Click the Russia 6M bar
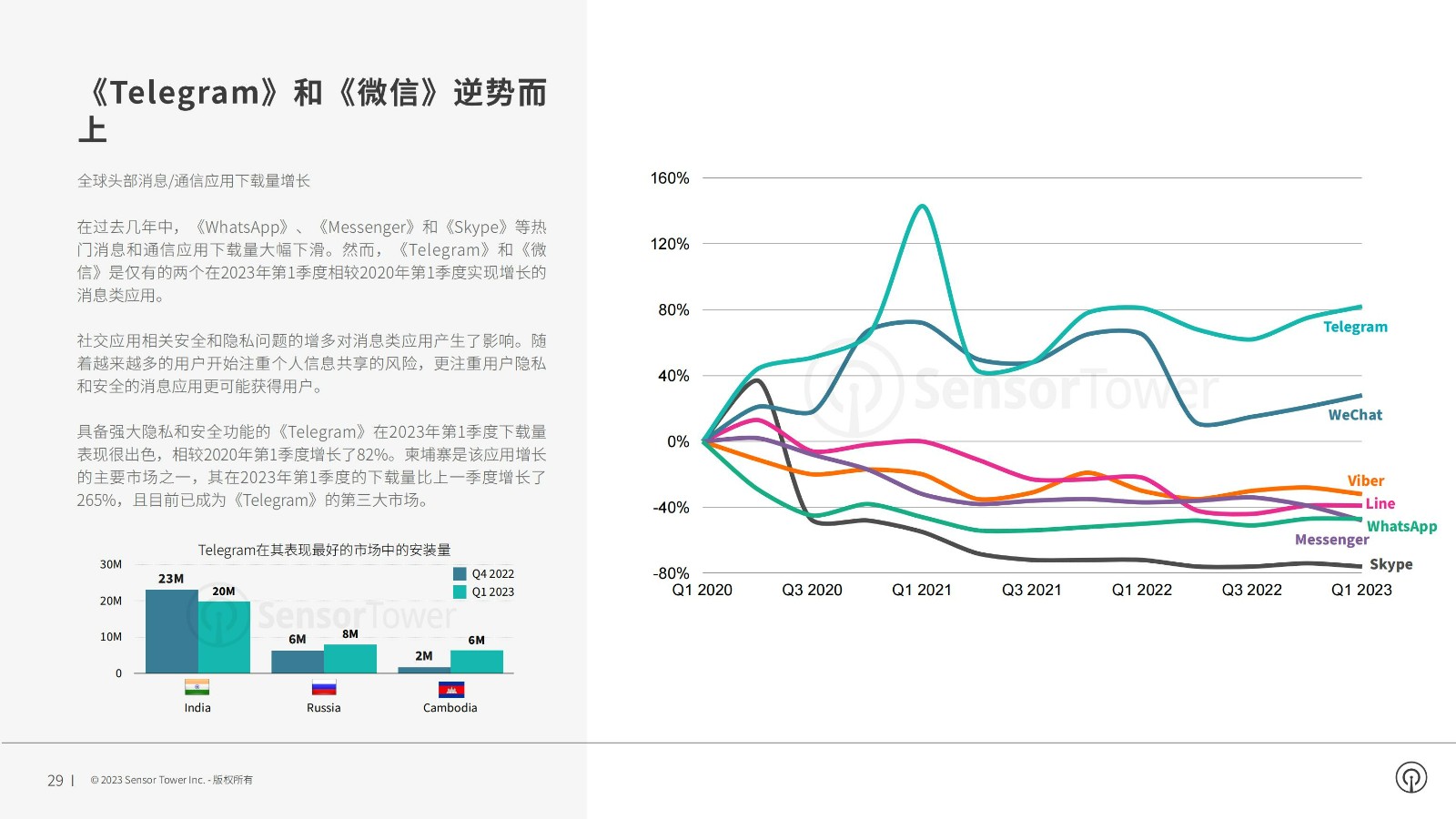Screen dimensions: 1456x819 (x=298, y=662)
